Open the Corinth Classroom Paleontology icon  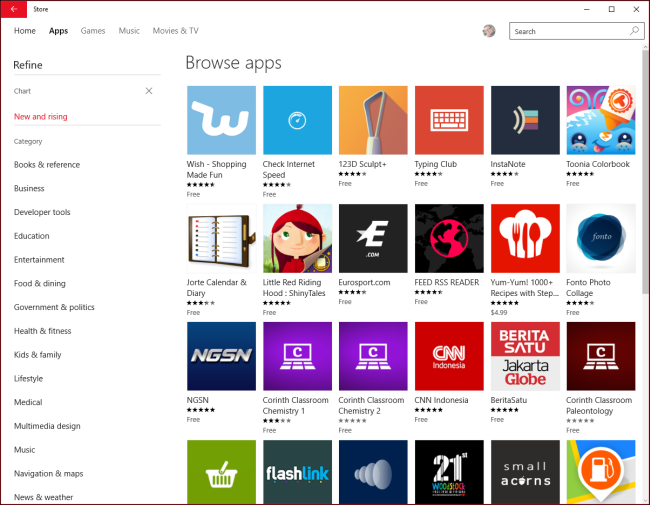pyautogui.click(x=601, y=356)
